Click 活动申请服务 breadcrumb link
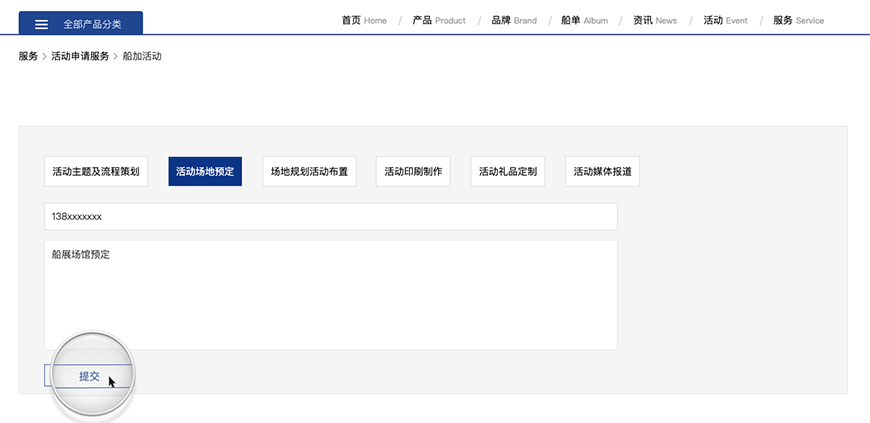The width and height of the screenshot is (870, 423). pyautogui.click(x=80, y=56)
